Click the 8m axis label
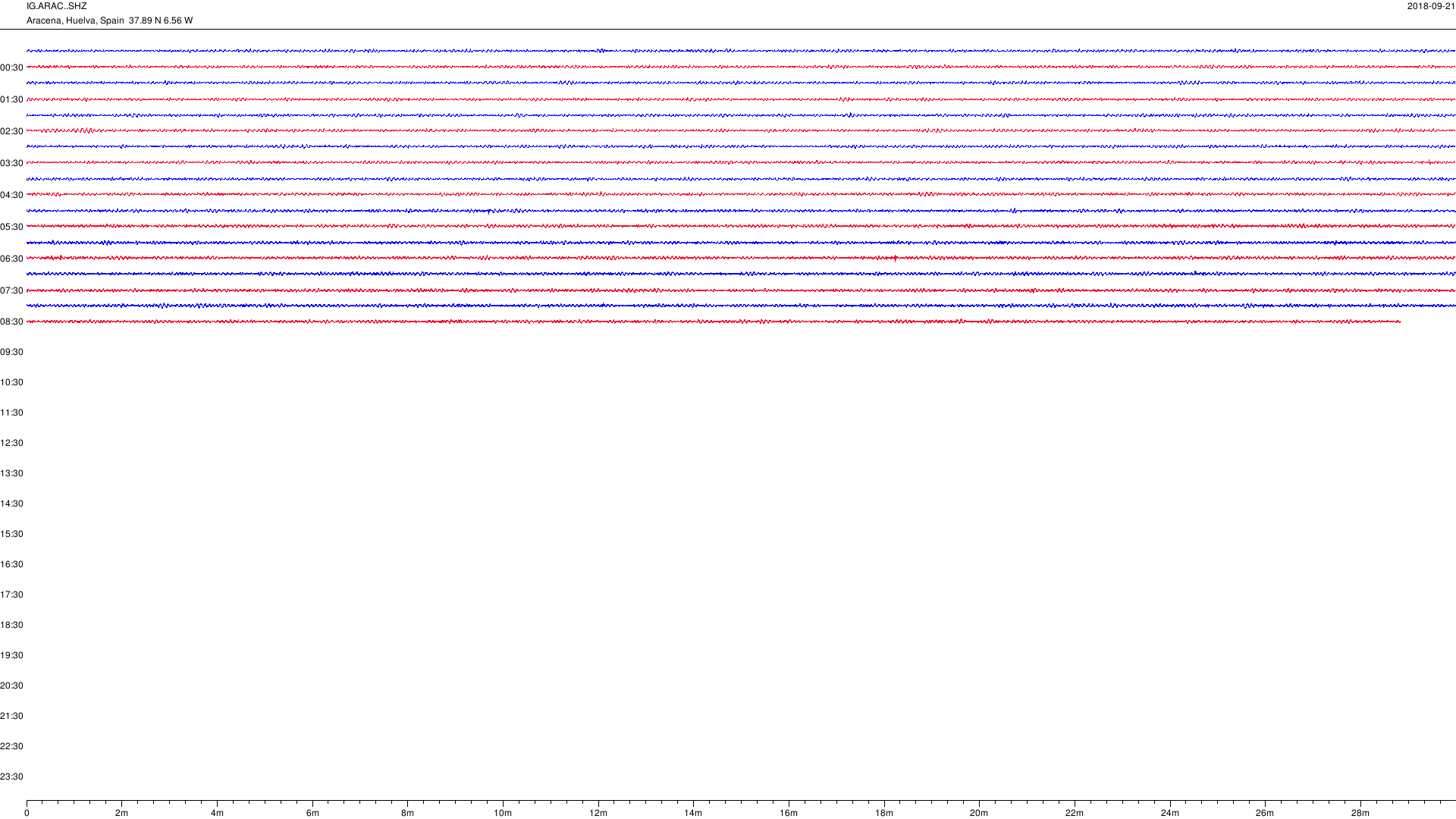The width and height of the screenshot is (1456, 819). coord(407,813)
